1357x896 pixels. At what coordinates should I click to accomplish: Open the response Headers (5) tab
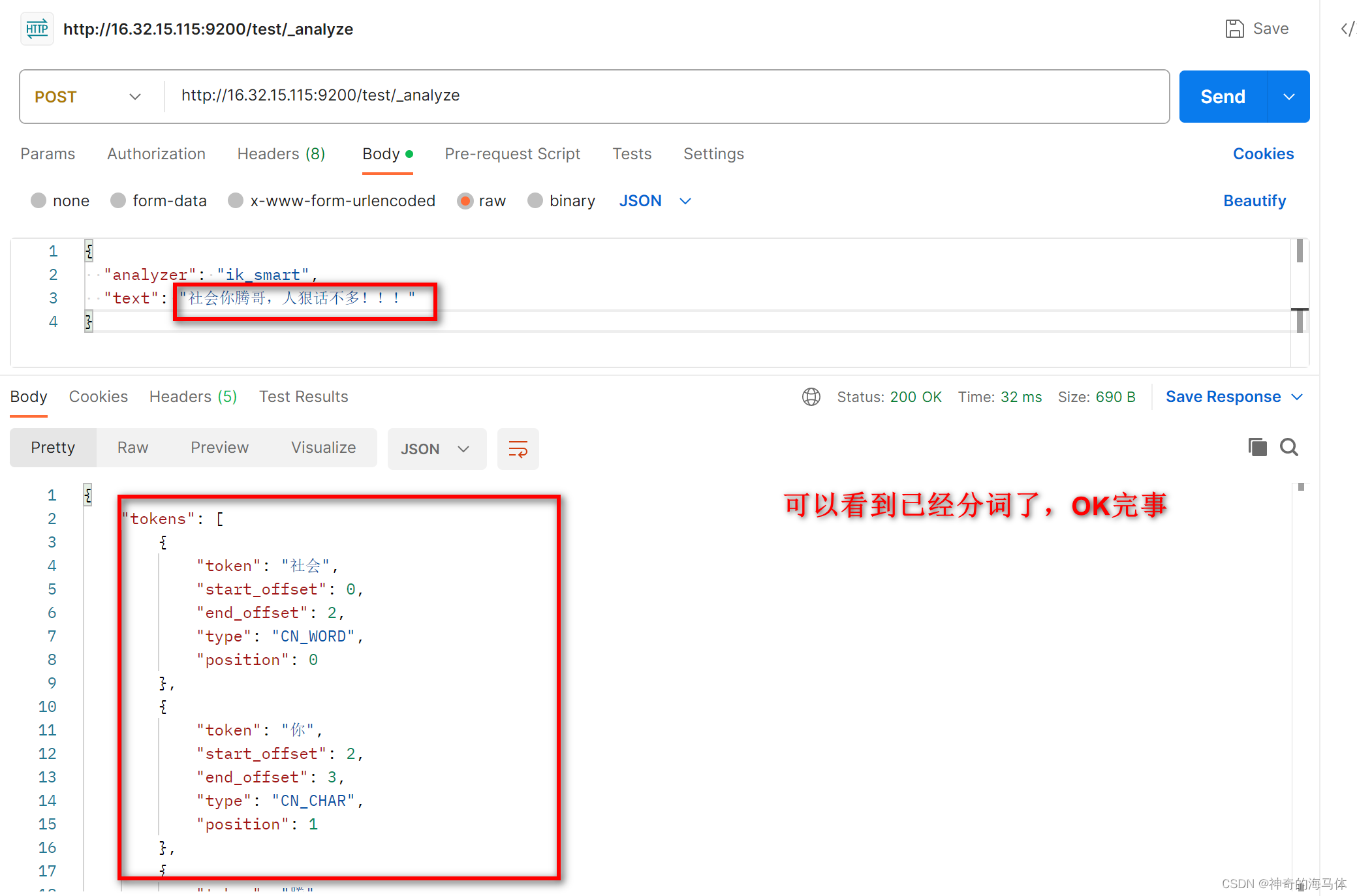coord(193,397)
